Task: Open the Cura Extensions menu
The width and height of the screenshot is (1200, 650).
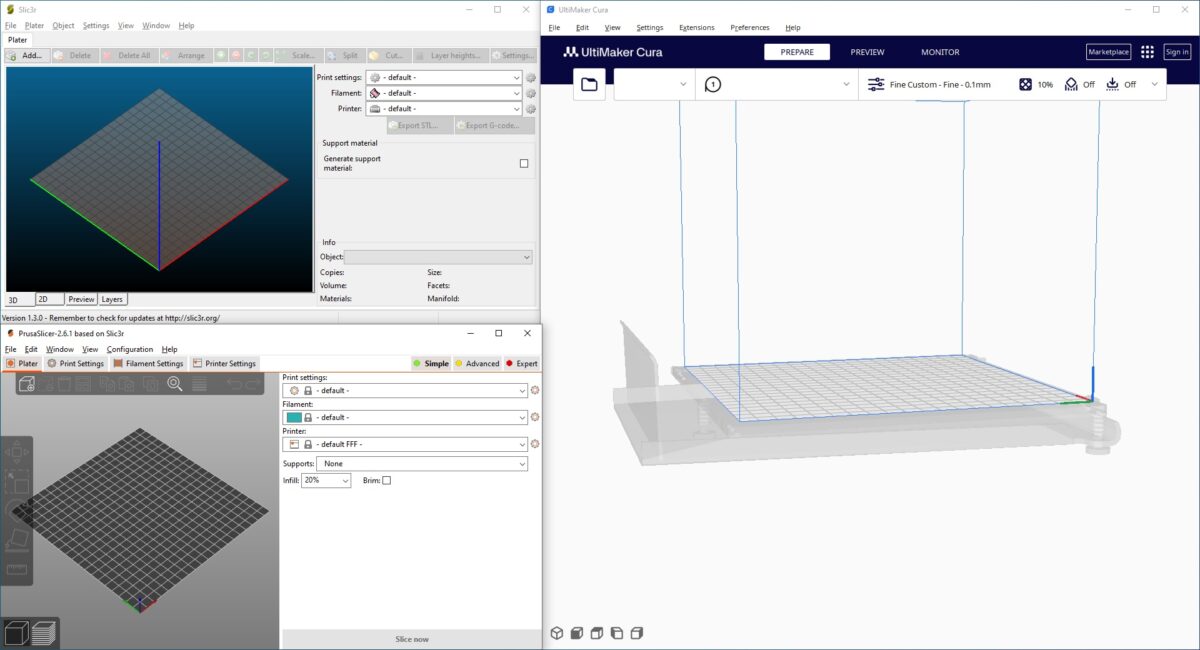Action: click(x=697, y=28)
